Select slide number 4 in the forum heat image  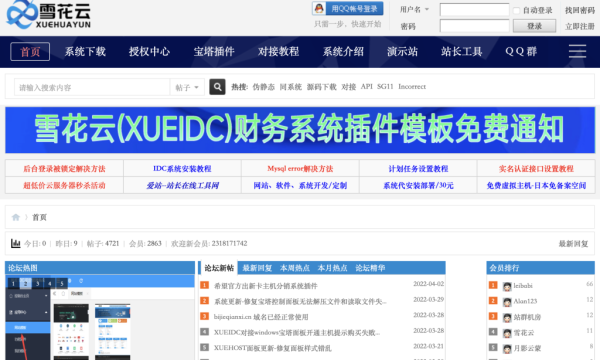50,283
